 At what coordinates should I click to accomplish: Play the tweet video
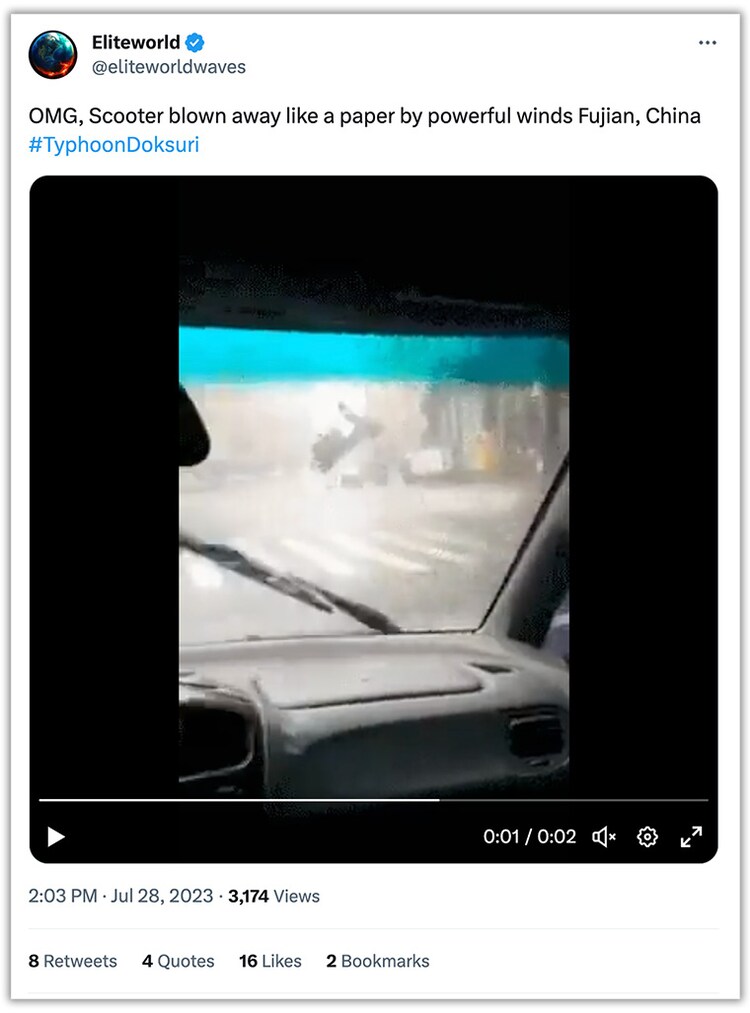pos(56,837)
